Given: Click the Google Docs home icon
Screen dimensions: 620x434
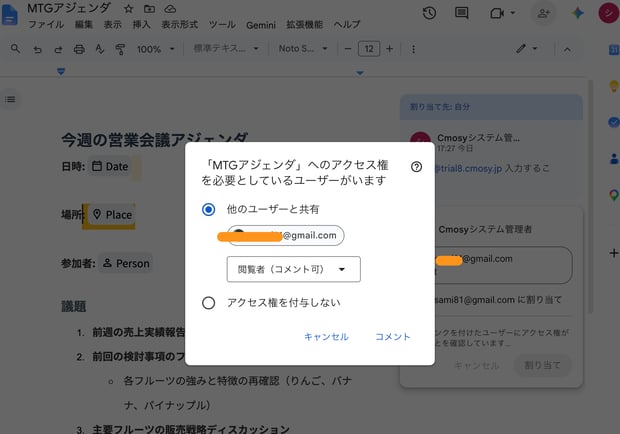Looking at the screenshot, I should [x=9, y=14].
